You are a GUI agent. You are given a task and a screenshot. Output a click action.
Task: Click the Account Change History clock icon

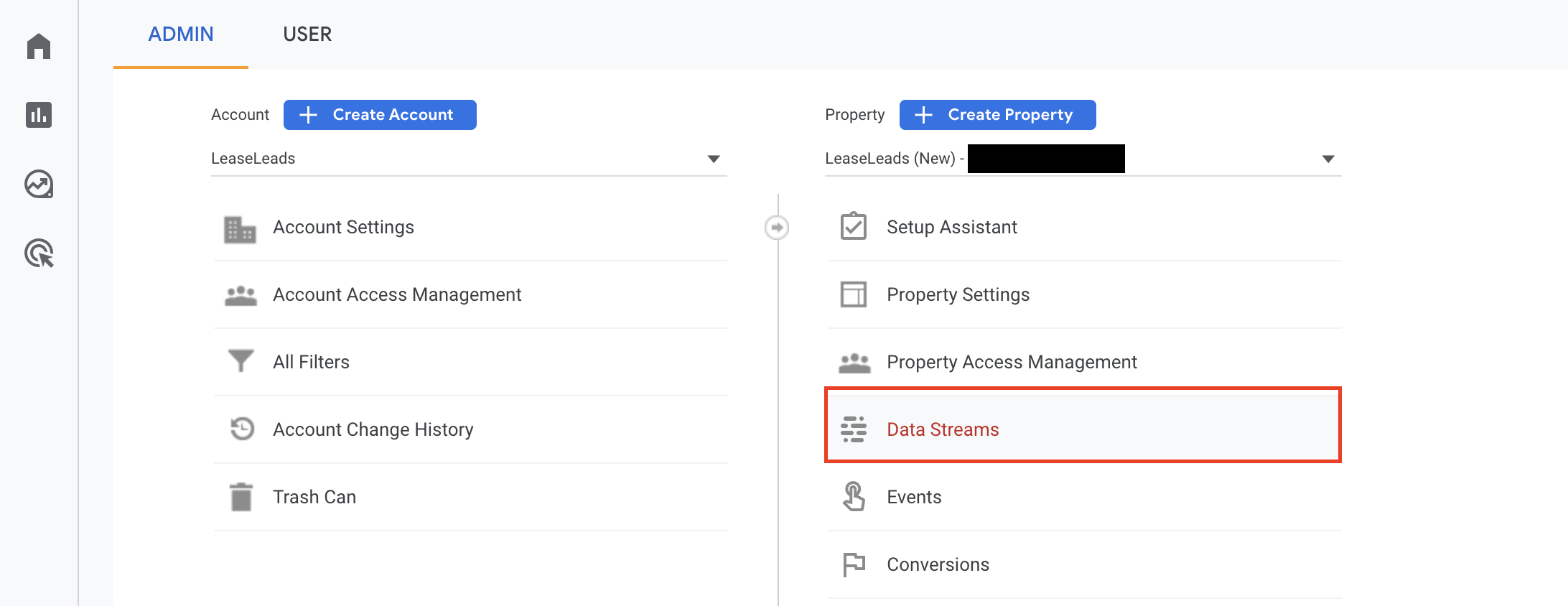(x=242, y=429)
